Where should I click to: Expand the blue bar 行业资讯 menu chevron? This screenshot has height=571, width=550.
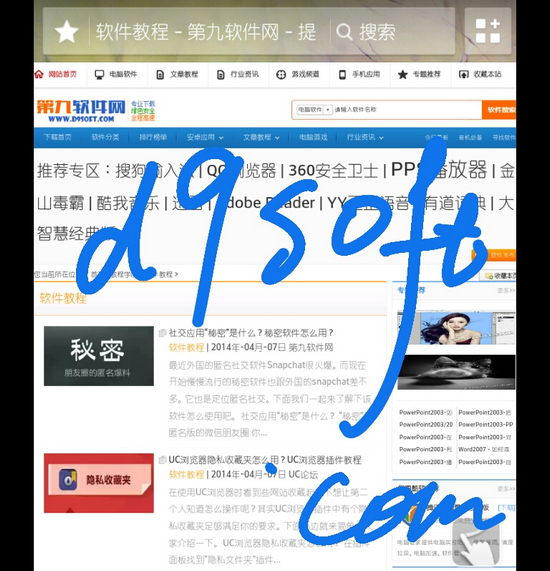[x=381, y=138]
